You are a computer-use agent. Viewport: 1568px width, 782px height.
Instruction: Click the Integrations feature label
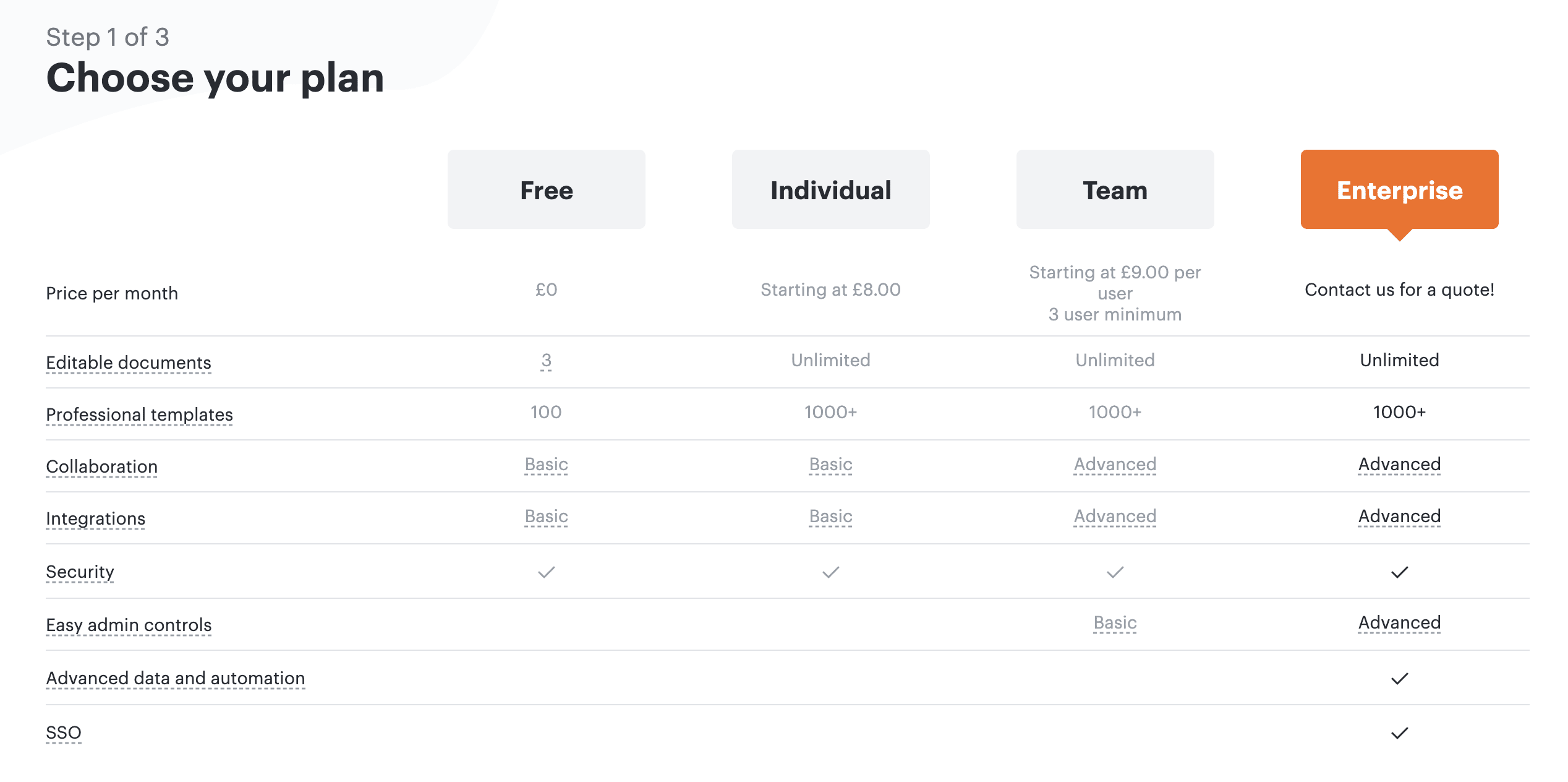coord(95,518)
